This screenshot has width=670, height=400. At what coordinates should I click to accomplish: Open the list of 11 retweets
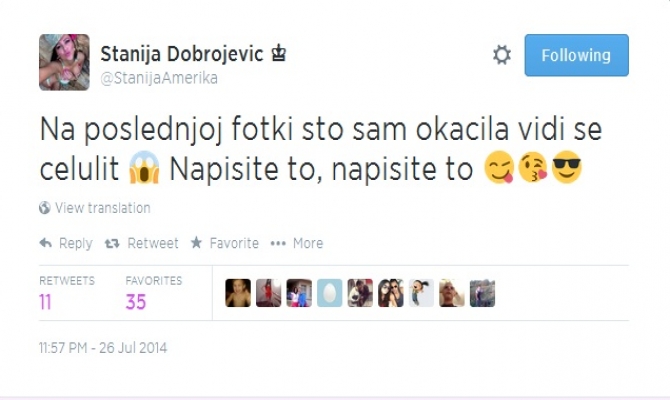point(46,302)
